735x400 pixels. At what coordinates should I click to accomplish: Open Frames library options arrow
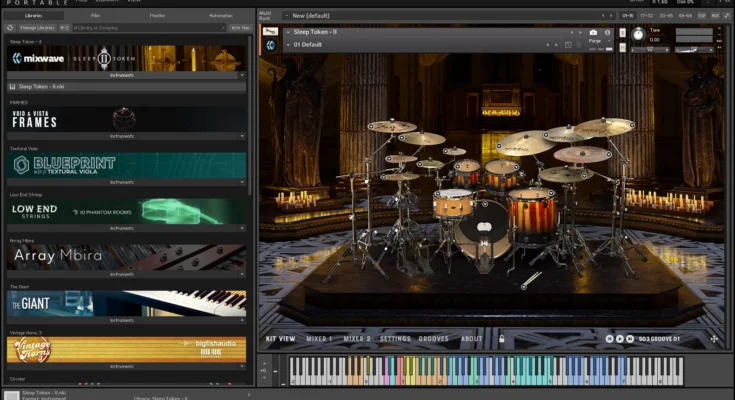[x=242, y=136]
